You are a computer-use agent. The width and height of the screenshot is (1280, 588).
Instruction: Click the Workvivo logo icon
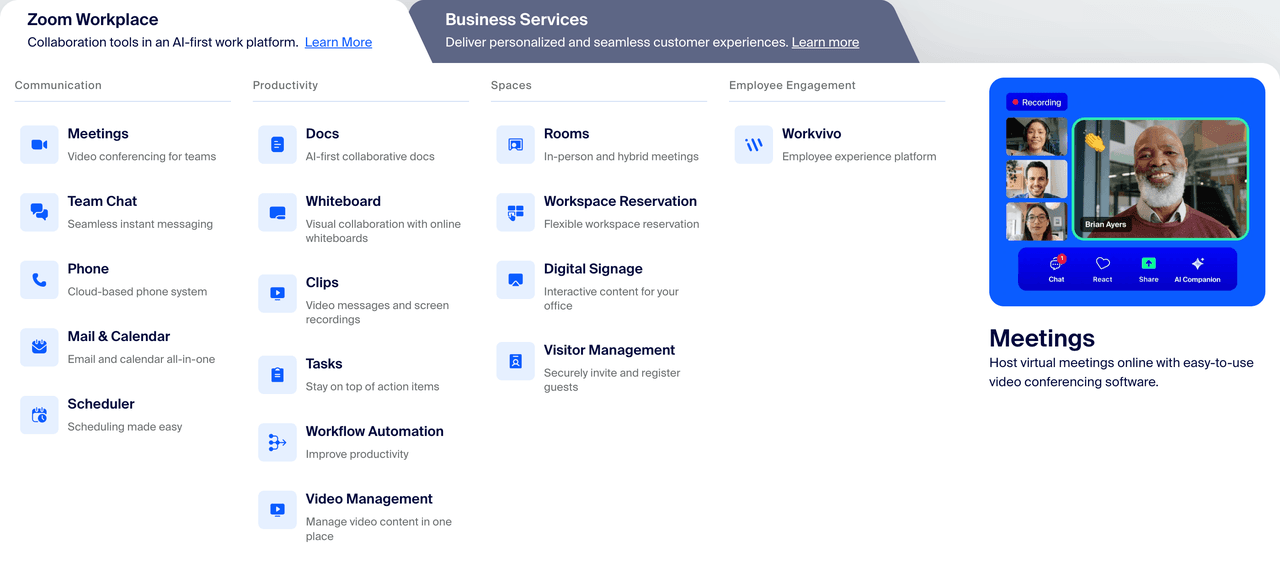coord(753,145)
